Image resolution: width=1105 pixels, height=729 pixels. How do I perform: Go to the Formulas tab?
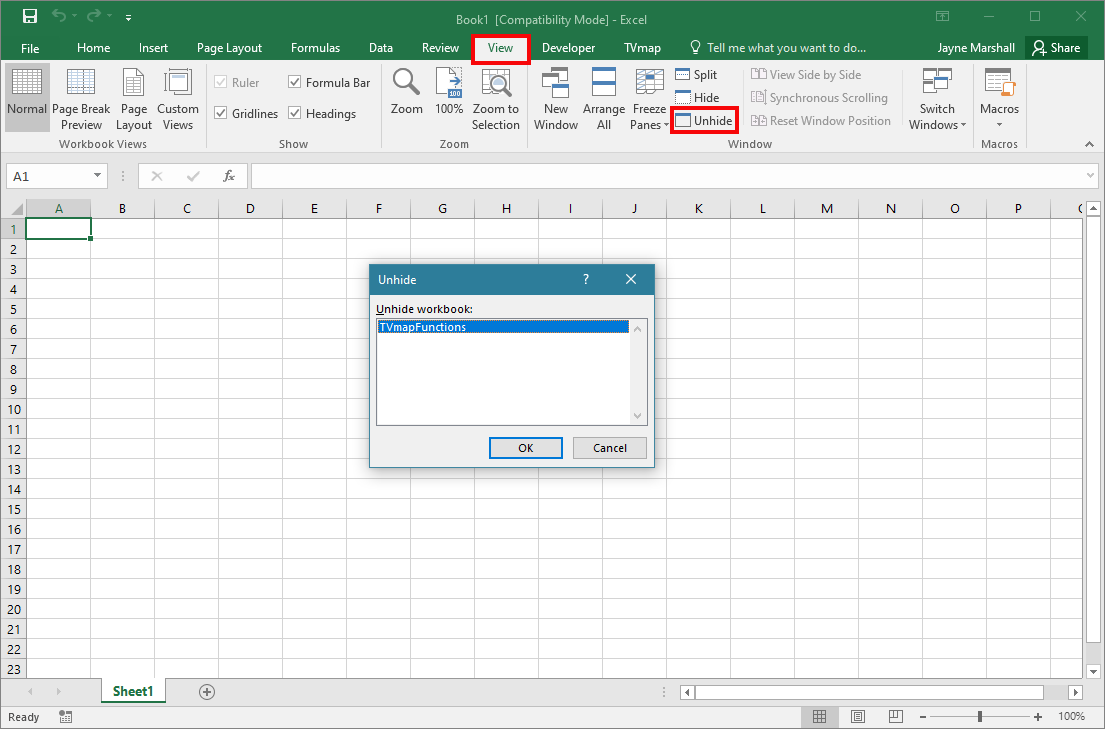[315, 48]
